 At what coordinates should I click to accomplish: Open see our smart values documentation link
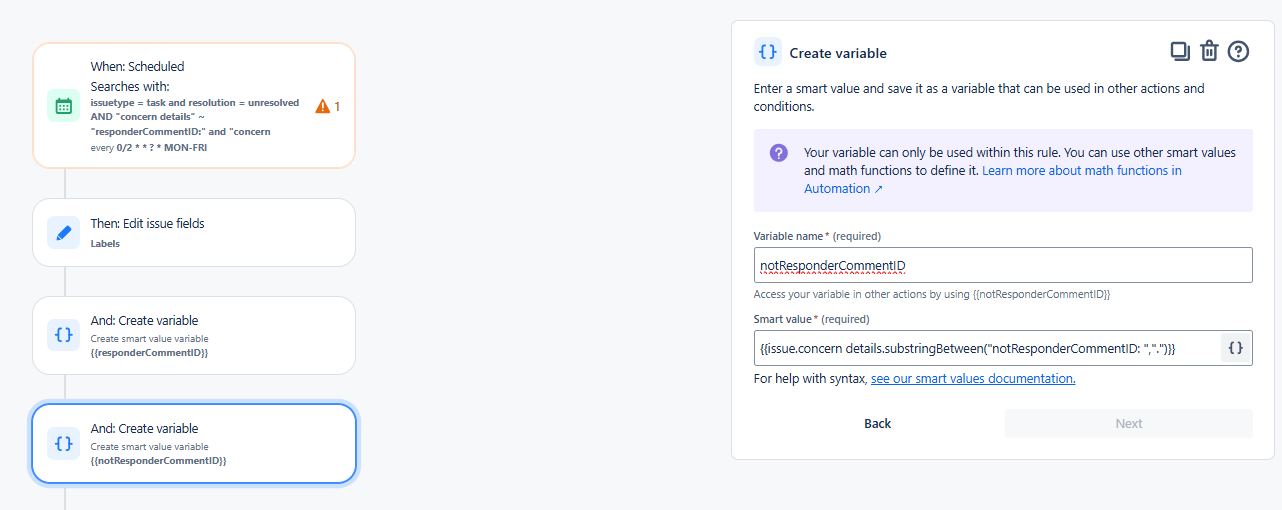coord(973,379)
